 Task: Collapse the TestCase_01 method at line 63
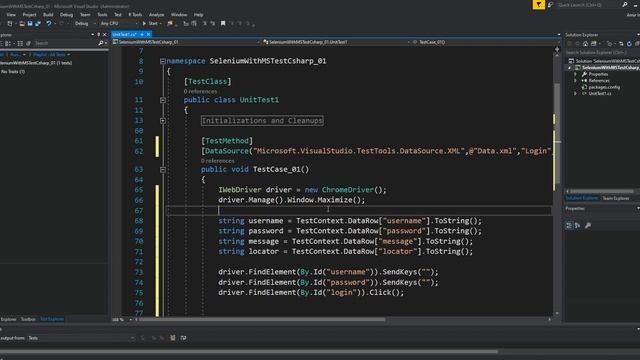[x=163, y=169]
